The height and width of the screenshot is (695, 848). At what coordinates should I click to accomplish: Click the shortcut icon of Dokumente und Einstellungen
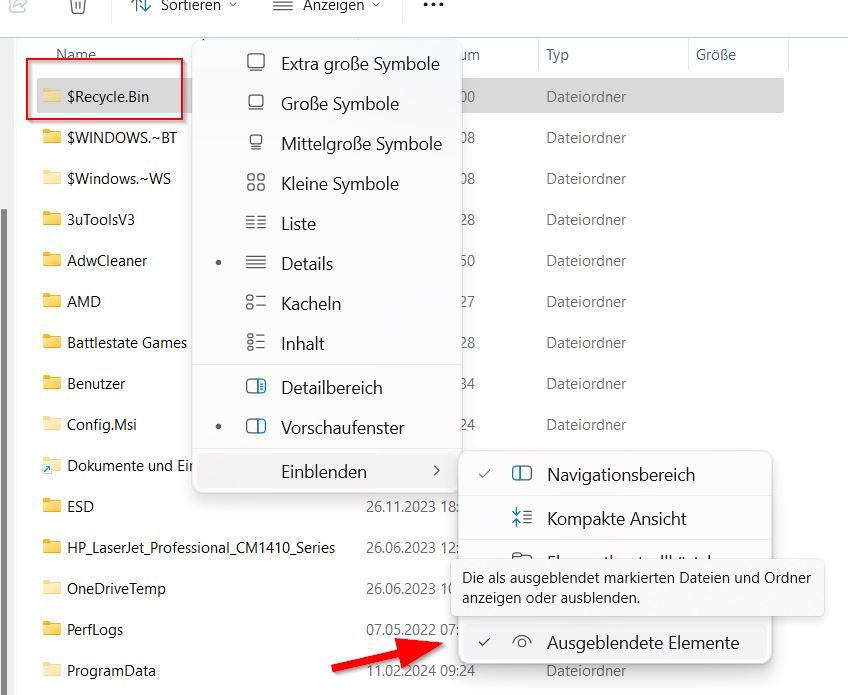point(51,466)
